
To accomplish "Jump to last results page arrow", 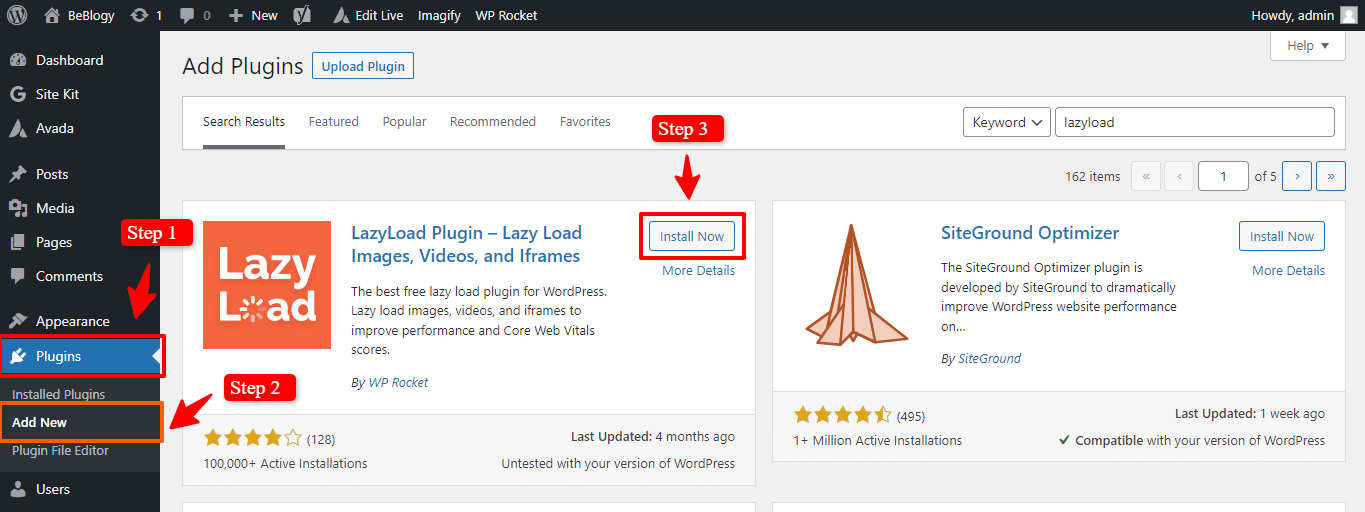I will [1331, 176].
